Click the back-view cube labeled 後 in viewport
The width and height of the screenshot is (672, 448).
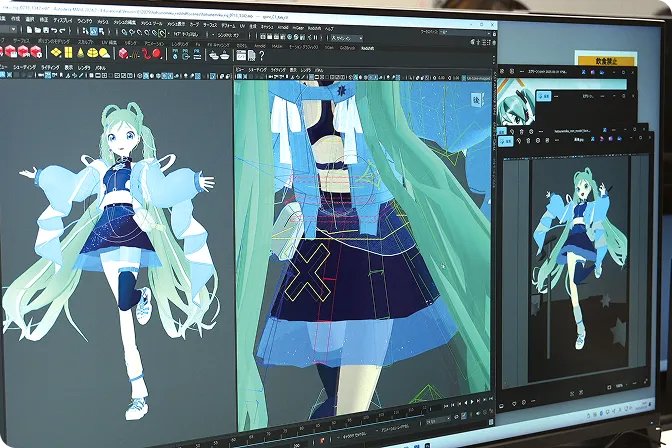[476, 100]
